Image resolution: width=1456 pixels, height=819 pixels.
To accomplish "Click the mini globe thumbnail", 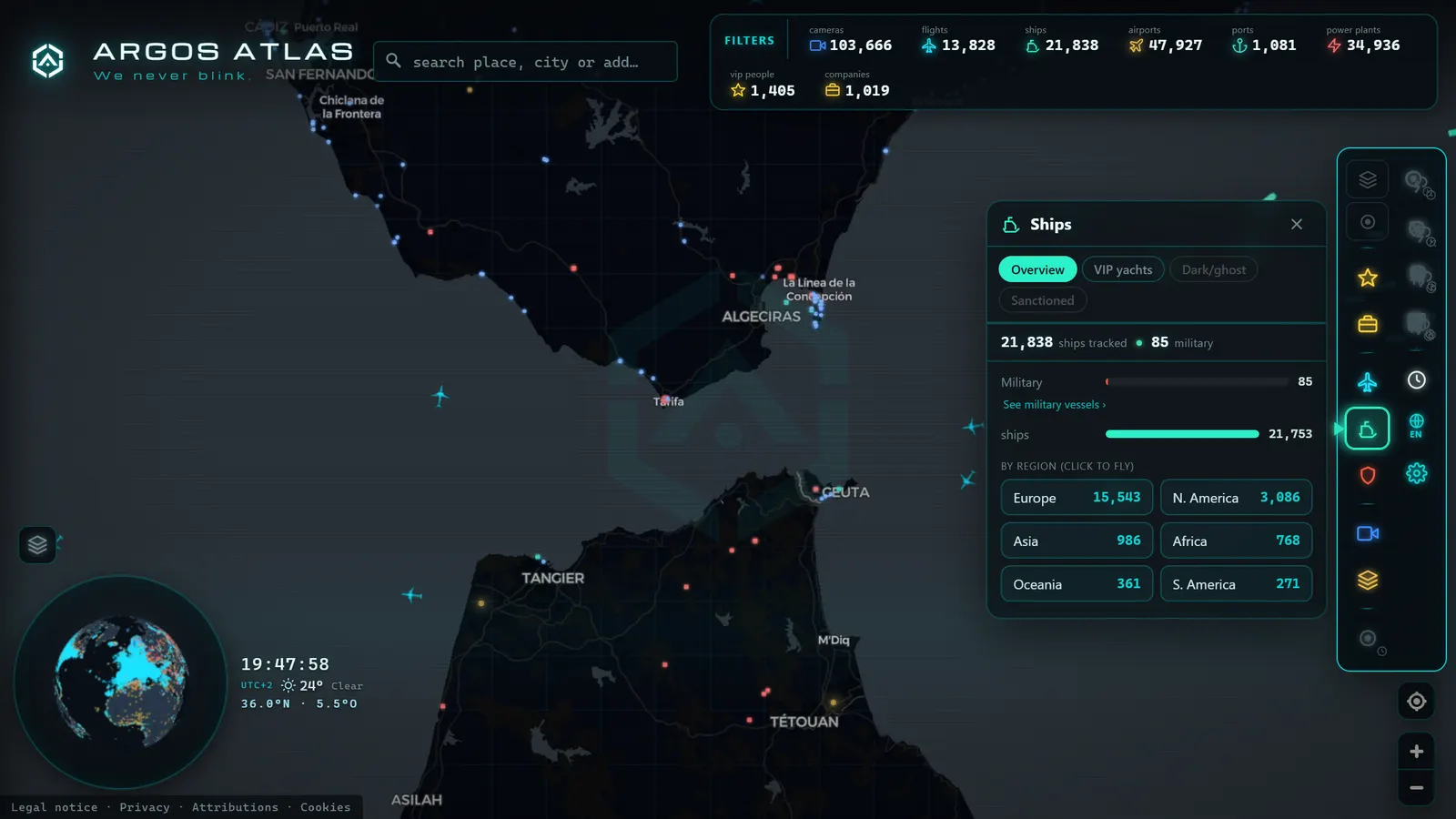I will tap(121, 681).
